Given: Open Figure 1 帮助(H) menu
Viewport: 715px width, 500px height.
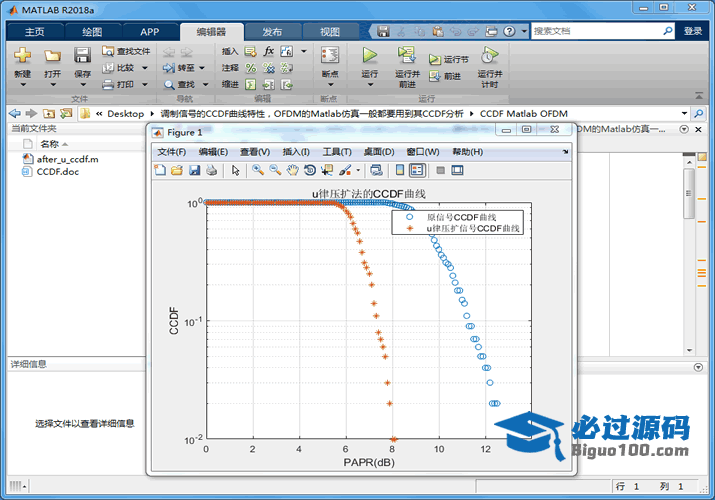Looking at the screenshot, I should coord(467,152).
